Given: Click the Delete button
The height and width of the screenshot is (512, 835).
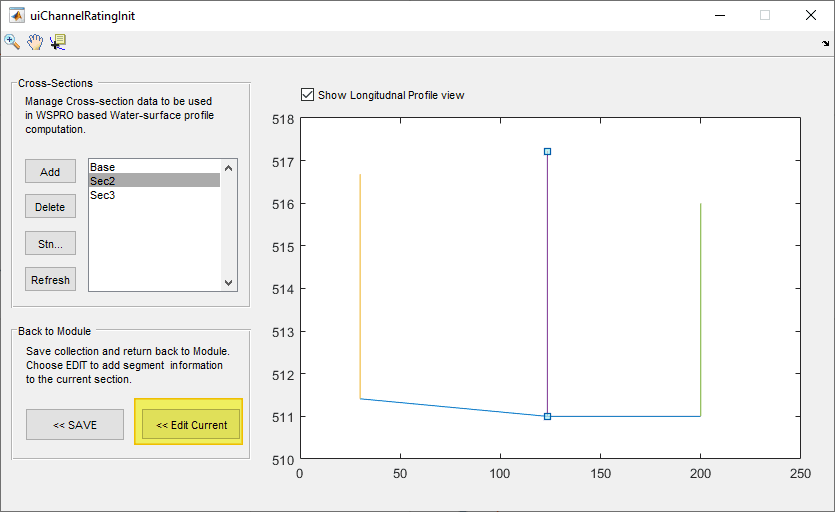Looking at the screenshot, I should (50, 207).
